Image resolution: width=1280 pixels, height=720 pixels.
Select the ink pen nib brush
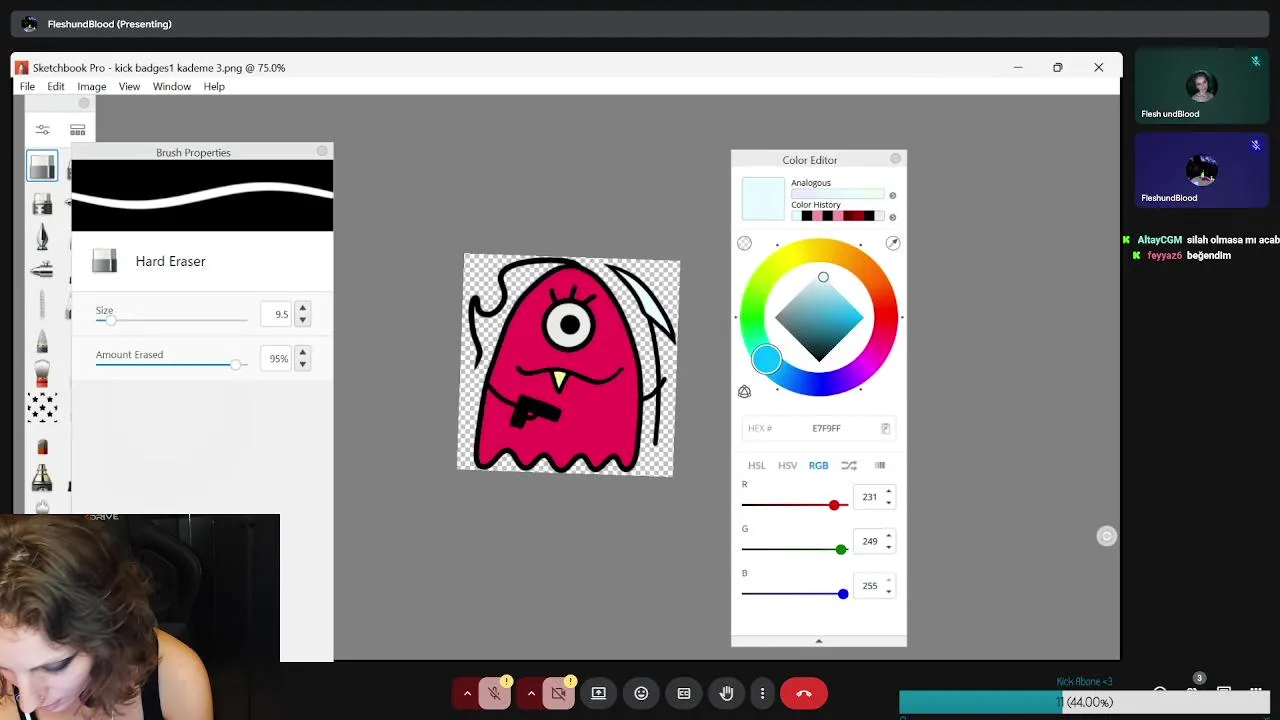[x=42, y=237]
